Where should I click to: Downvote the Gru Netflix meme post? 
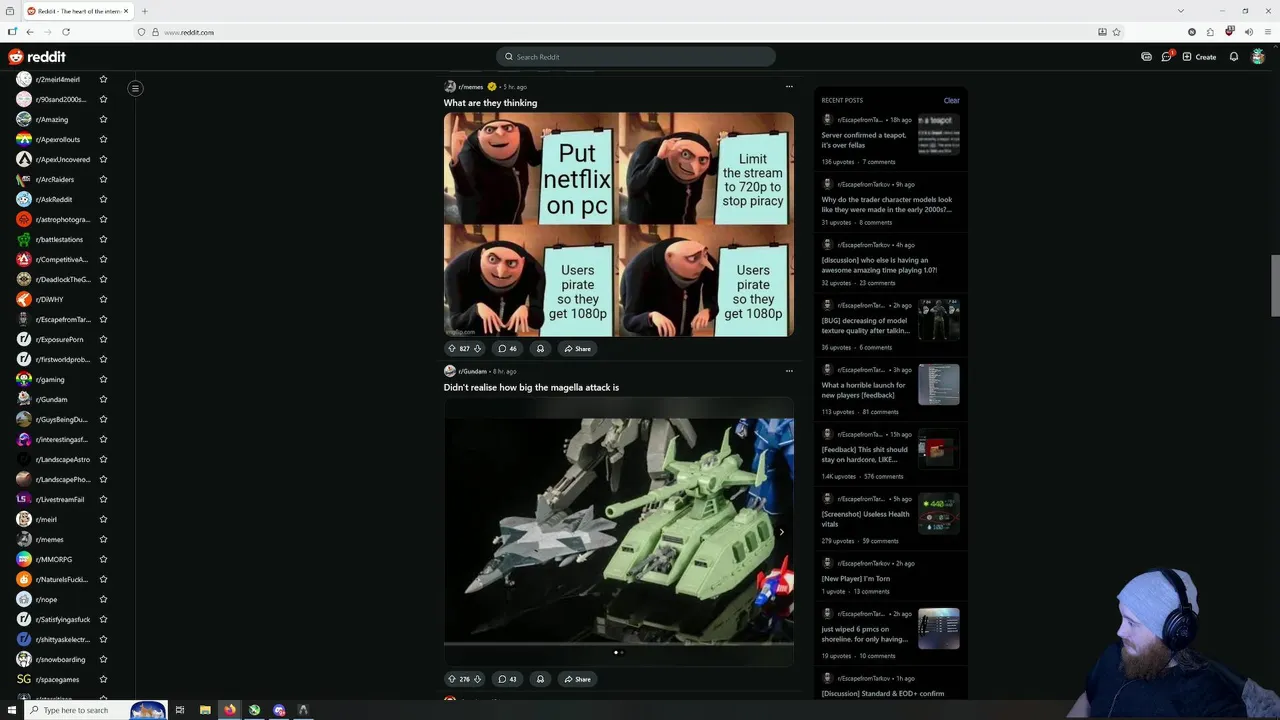(x=477, y=349)
